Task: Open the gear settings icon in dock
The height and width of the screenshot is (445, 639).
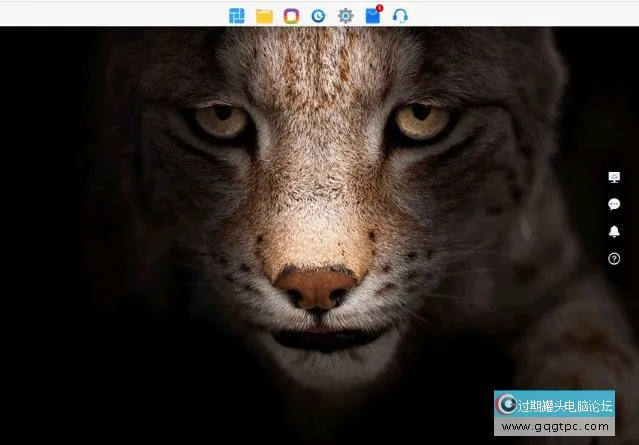Action: (x=346, y=16)
